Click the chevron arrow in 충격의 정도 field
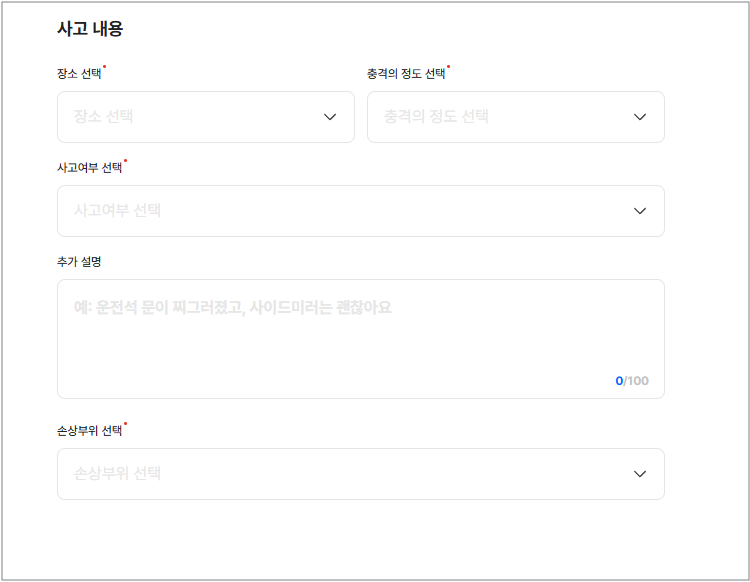This screenshot has height=582, width=750. click(641, 117)
